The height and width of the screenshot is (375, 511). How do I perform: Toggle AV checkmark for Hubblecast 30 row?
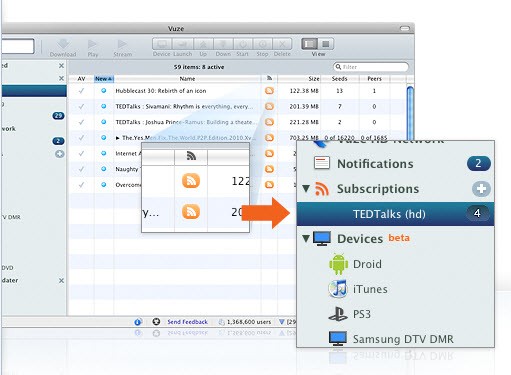[81, 91]
